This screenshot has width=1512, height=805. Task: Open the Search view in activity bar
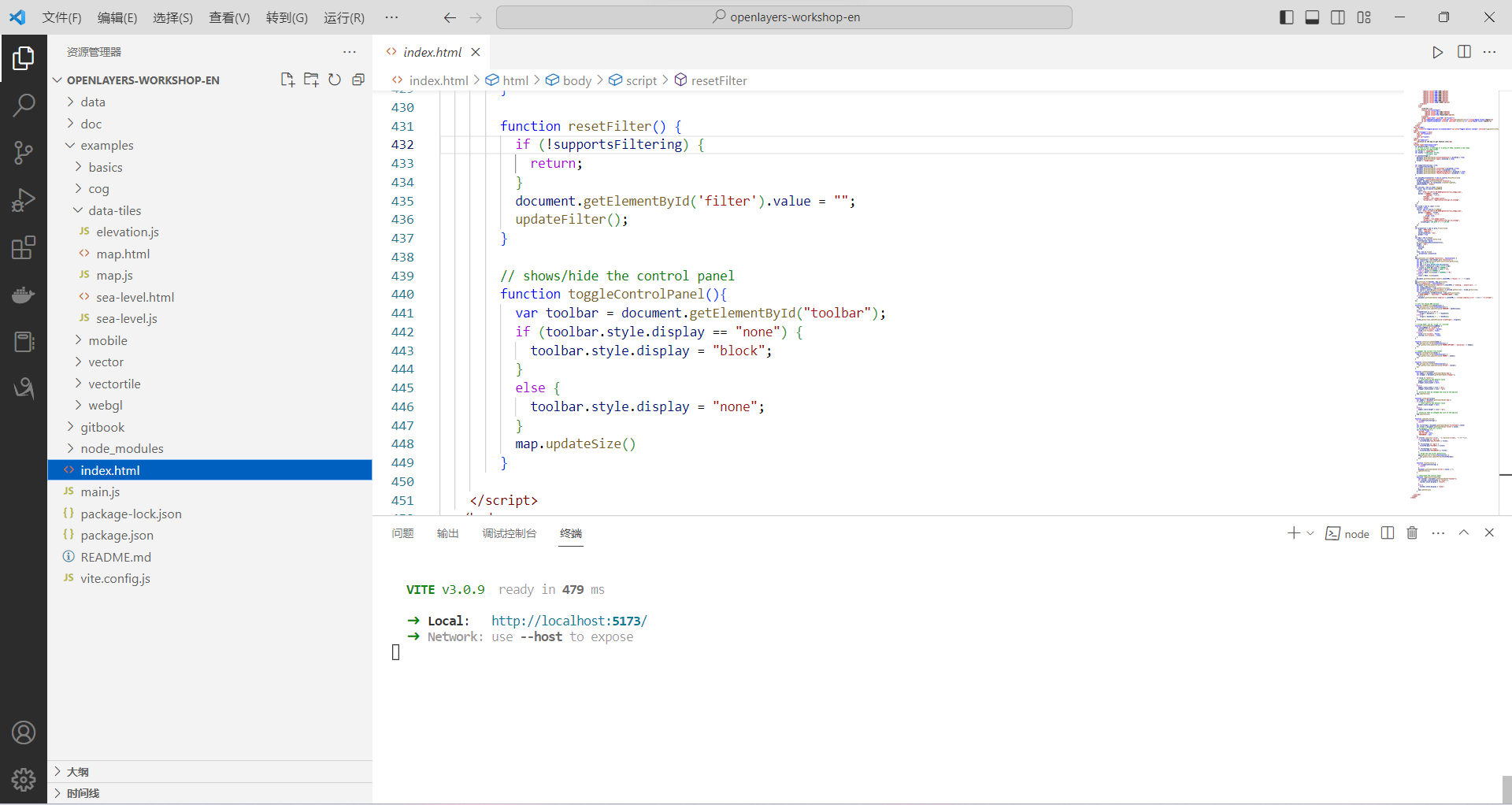(x=24, y=106)
